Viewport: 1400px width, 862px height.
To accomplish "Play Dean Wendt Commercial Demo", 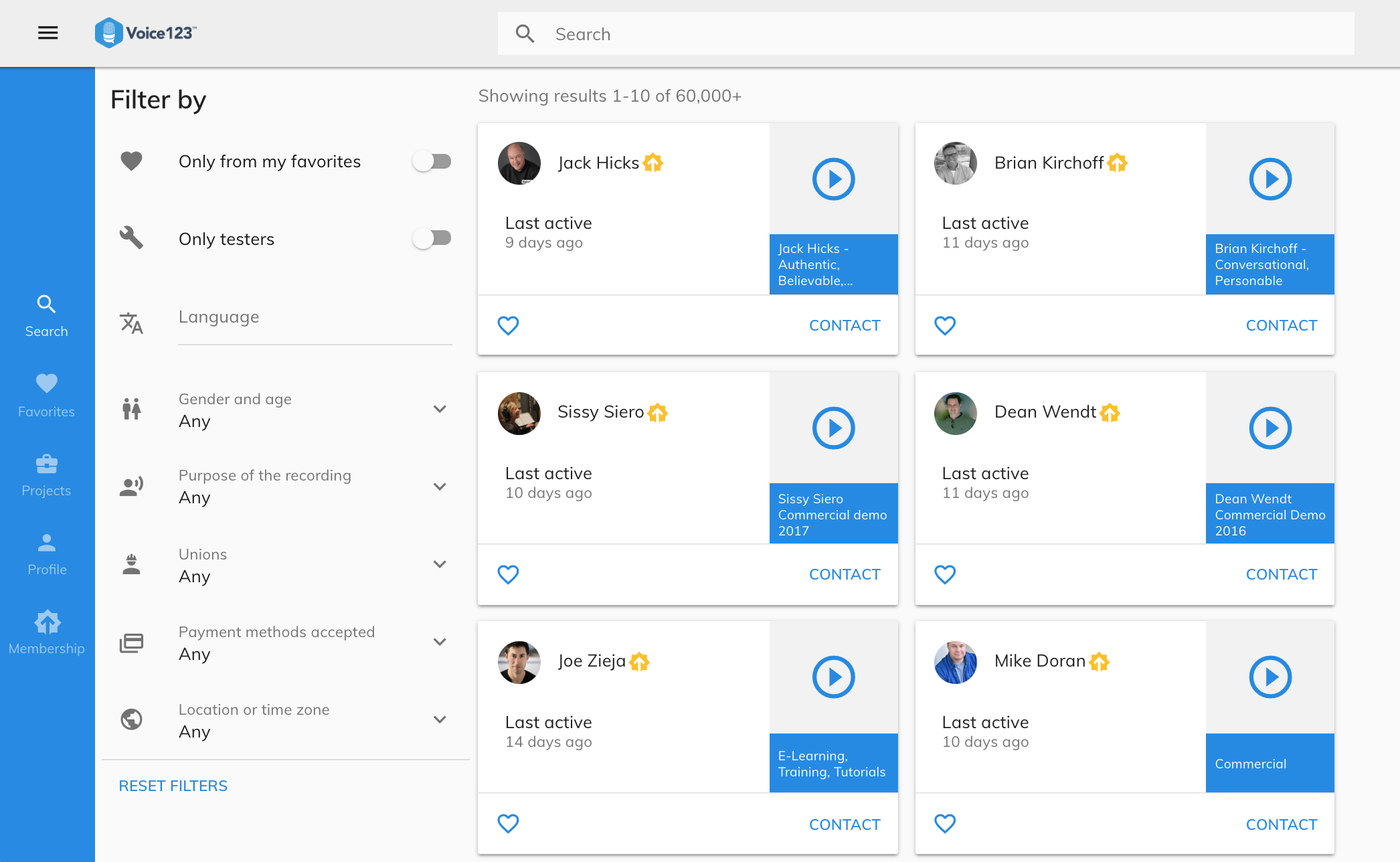I will pos(1270,428).
